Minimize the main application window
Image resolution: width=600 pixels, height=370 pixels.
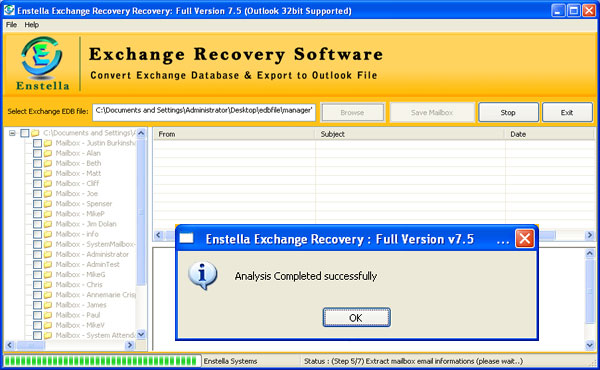(x=558, y=11)
